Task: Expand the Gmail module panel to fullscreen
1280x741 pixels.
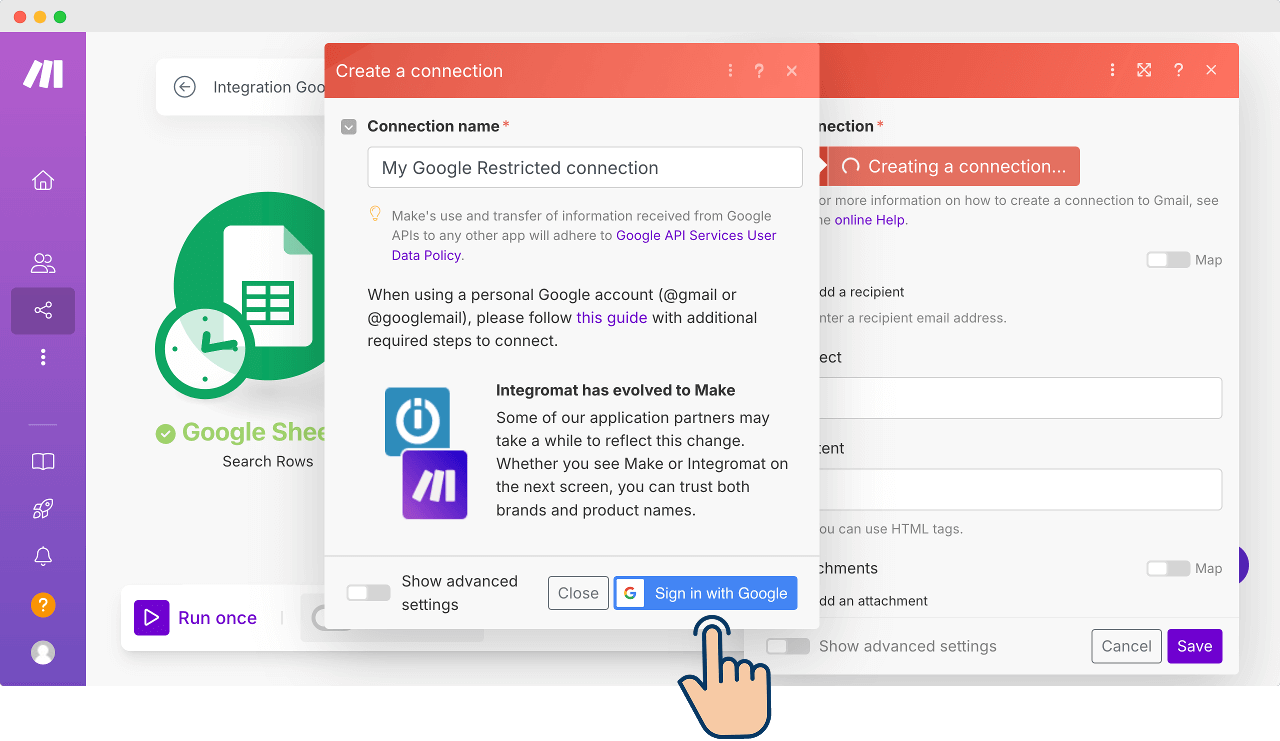Action: click(1144, 70)
